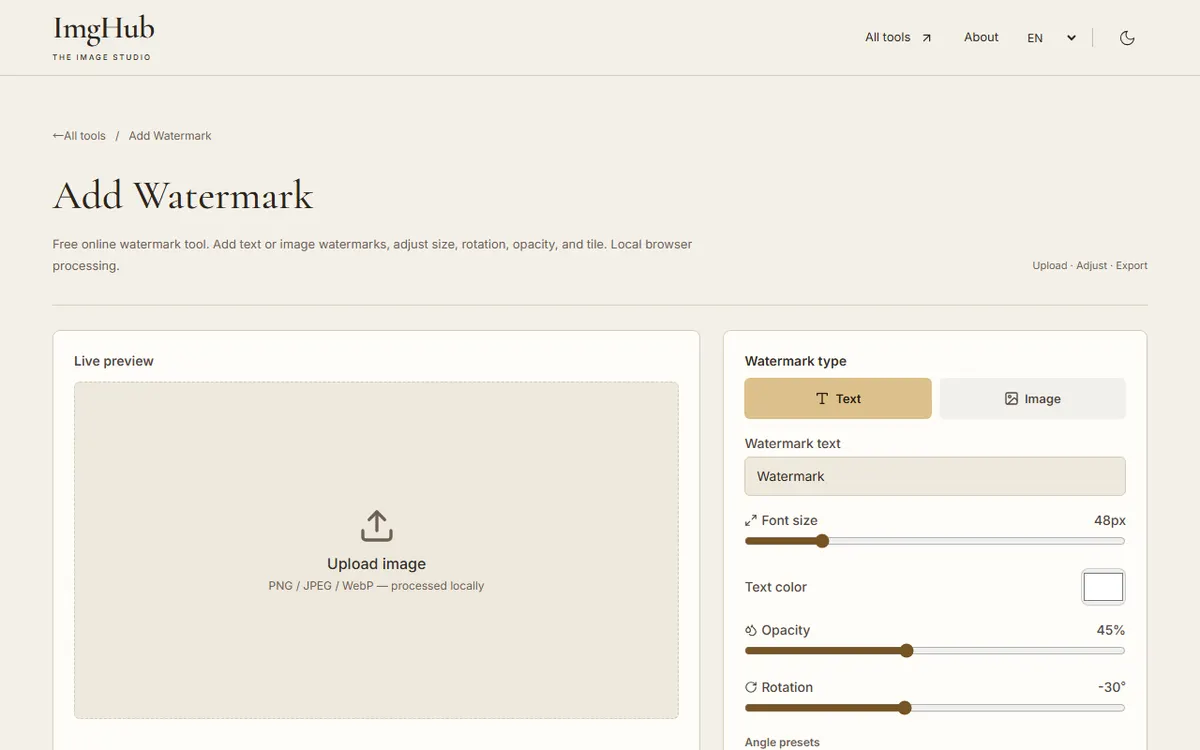
Task: Click the Angle presets label
Action: click(782, 742)
